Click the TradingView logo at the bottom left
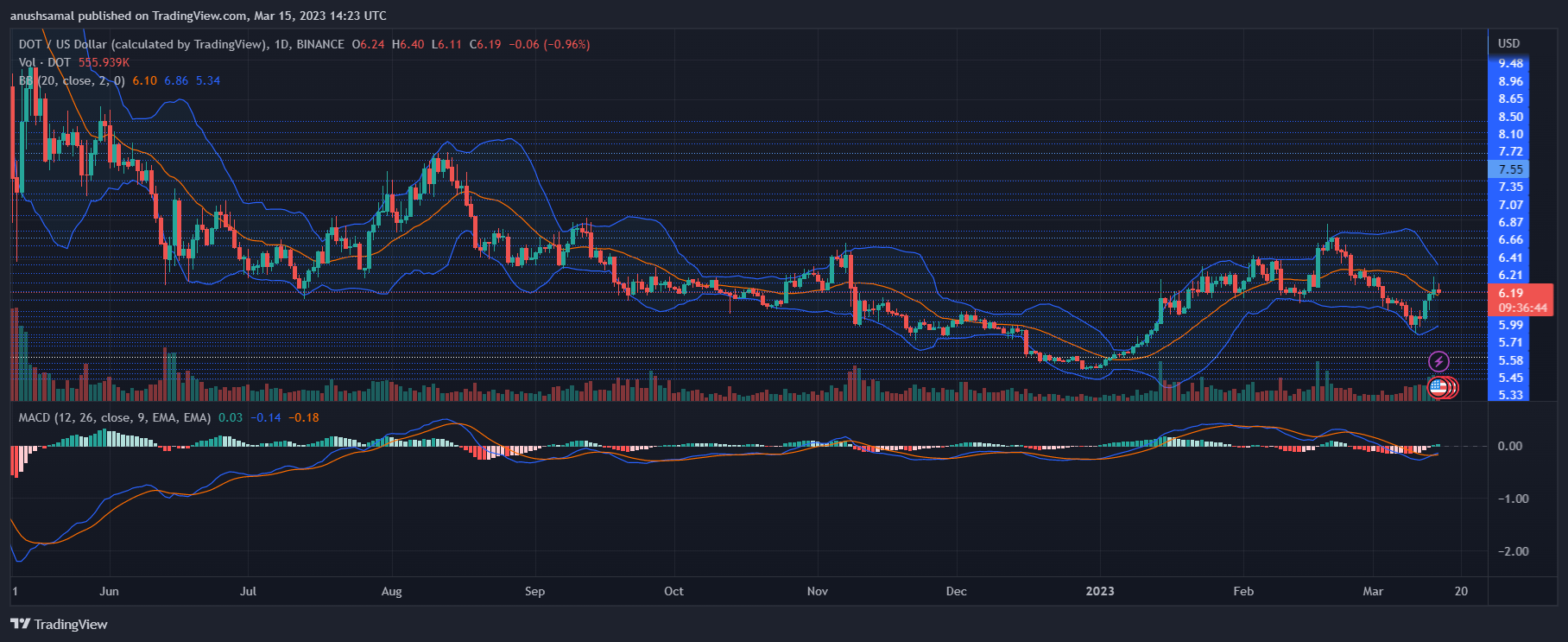The height and width of the screenshot is (642, 1568). click(x=59, y=624)
